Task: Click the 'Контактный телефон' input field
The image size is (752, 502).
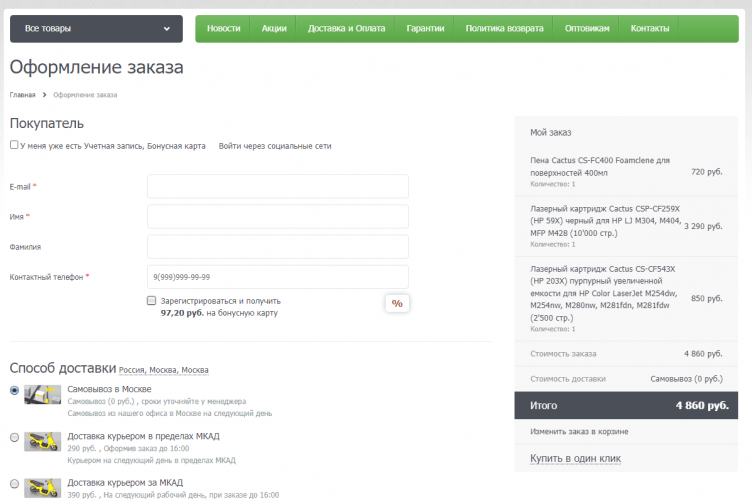Action: point(277,277)
